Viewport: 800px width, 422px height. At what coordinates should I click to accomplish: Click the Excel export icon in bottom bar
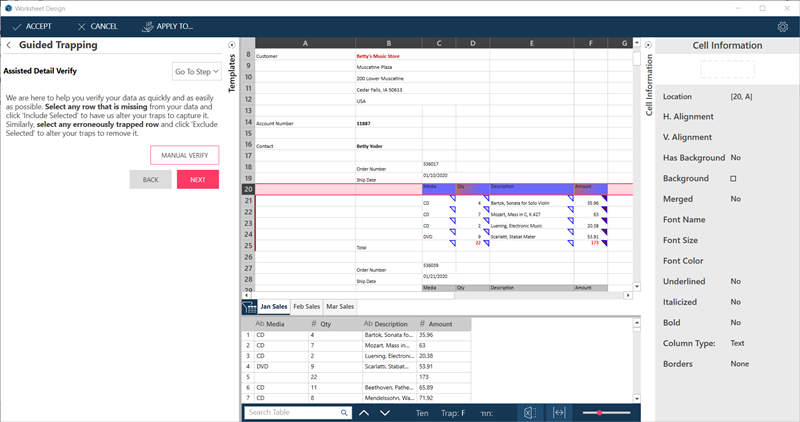click(529, 412)
